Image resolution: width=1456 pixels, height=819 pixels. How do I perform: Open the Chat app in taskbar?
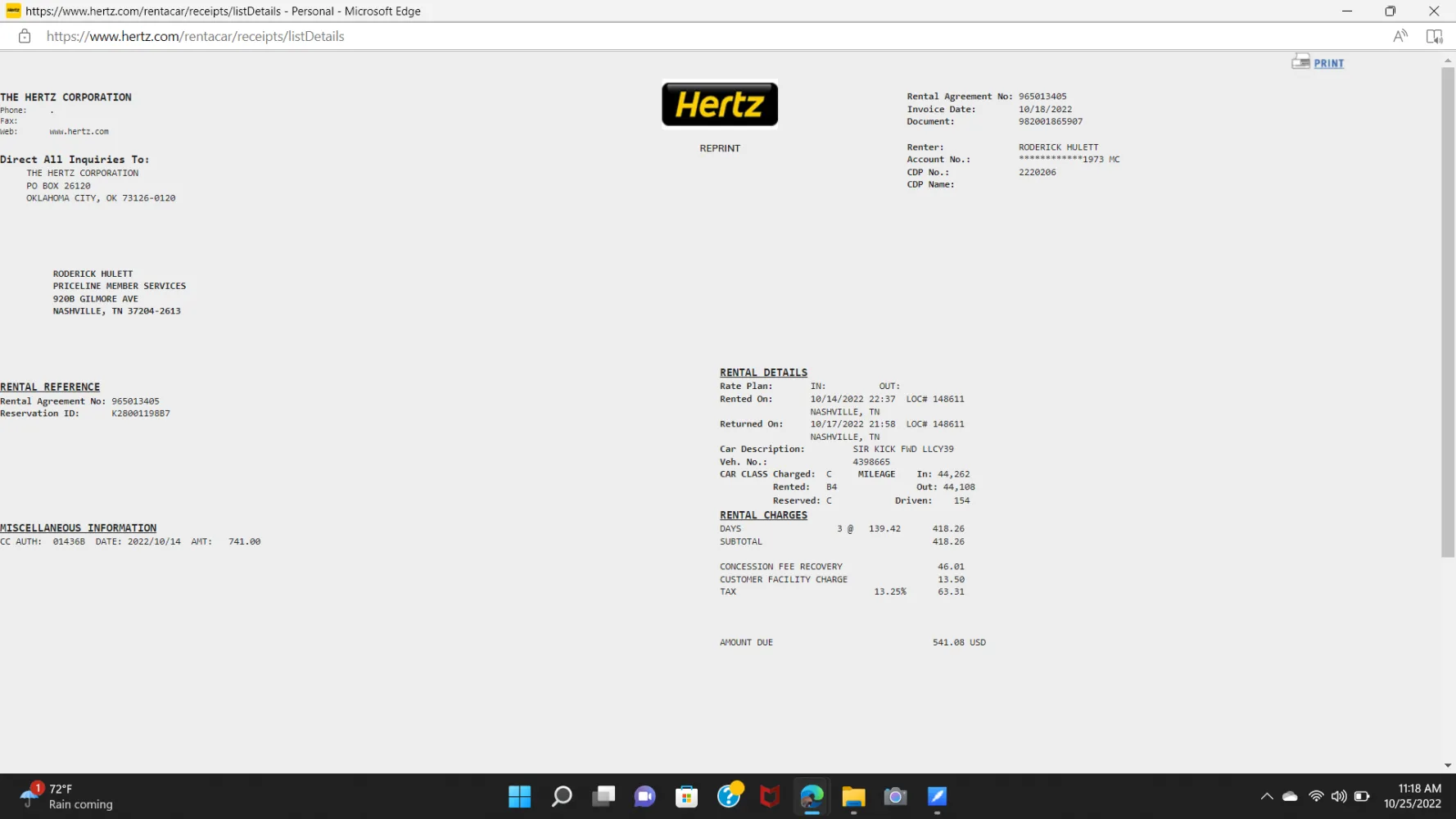[645, 796]
